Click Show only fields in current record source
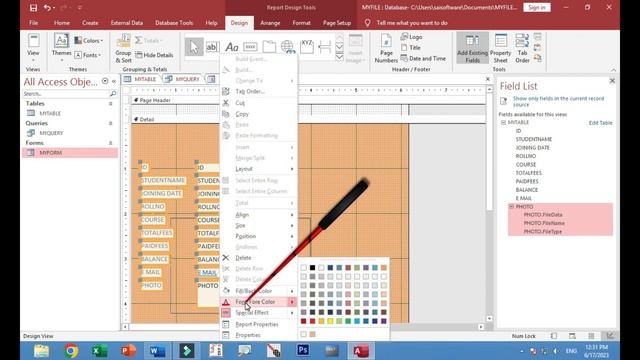640x360 pixels. (558, 101)
